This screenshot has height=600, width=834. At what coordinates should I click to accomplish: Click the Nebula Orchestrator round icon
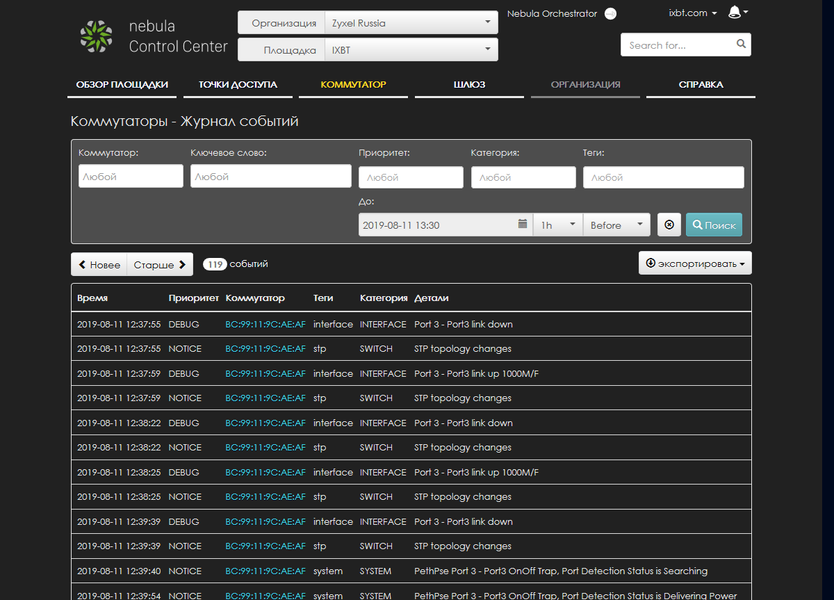click(611, 14)
